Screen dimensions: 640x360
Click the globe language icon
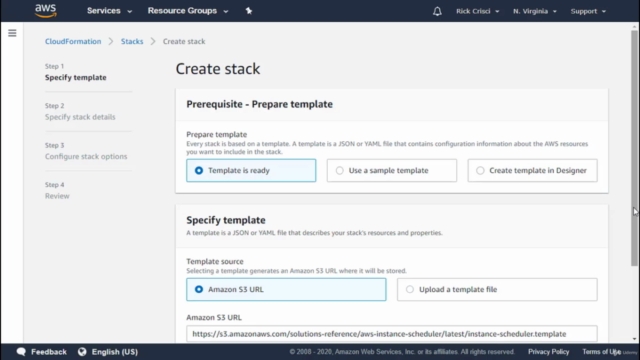[x=82, y=351]
